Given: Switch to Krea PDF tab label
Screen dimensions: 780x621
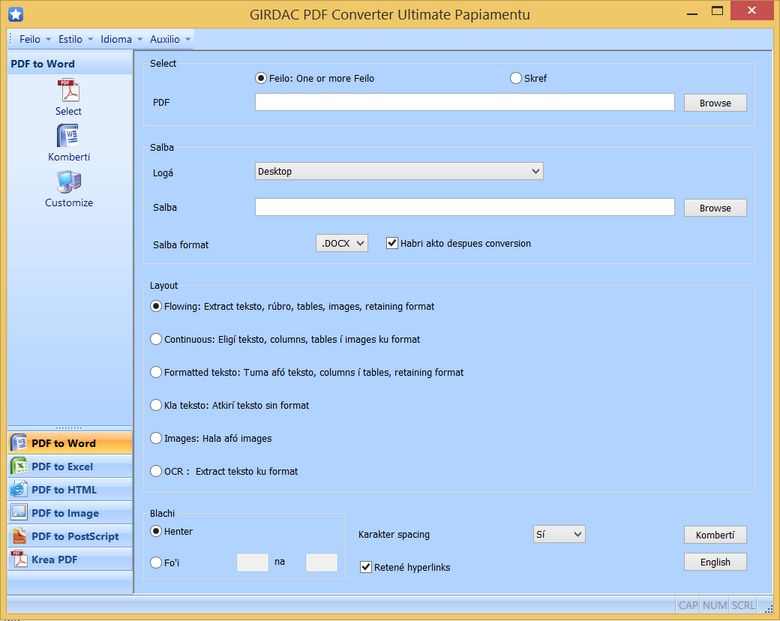Looking at the screenshot, I should tap(54, 560).
